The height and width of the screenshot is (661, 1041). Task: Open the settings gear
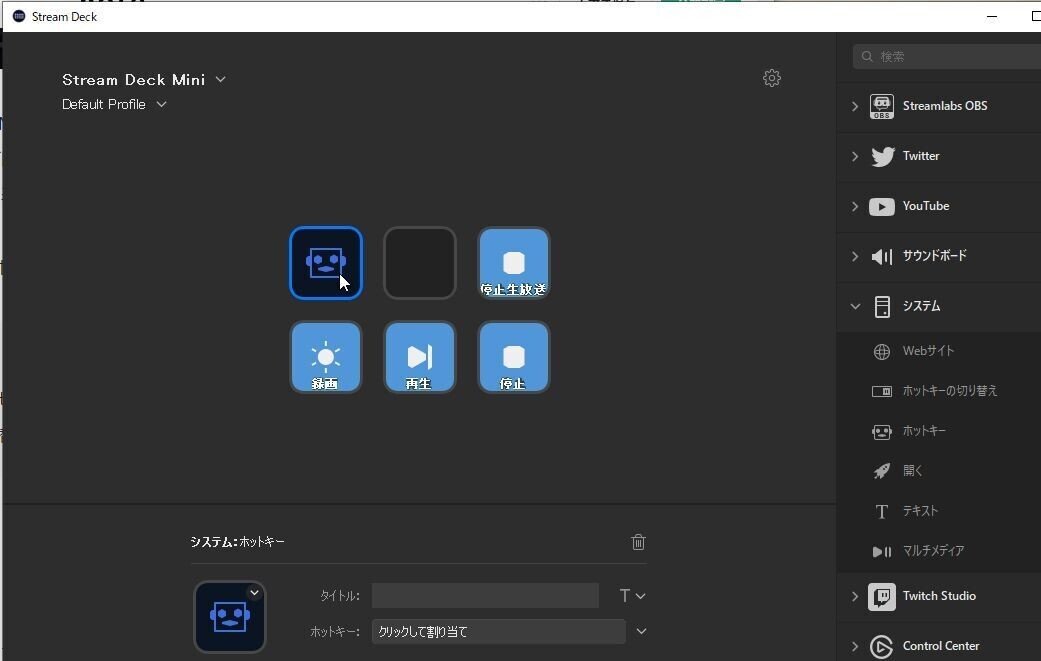pyautogui.click(x=771, y=78)
